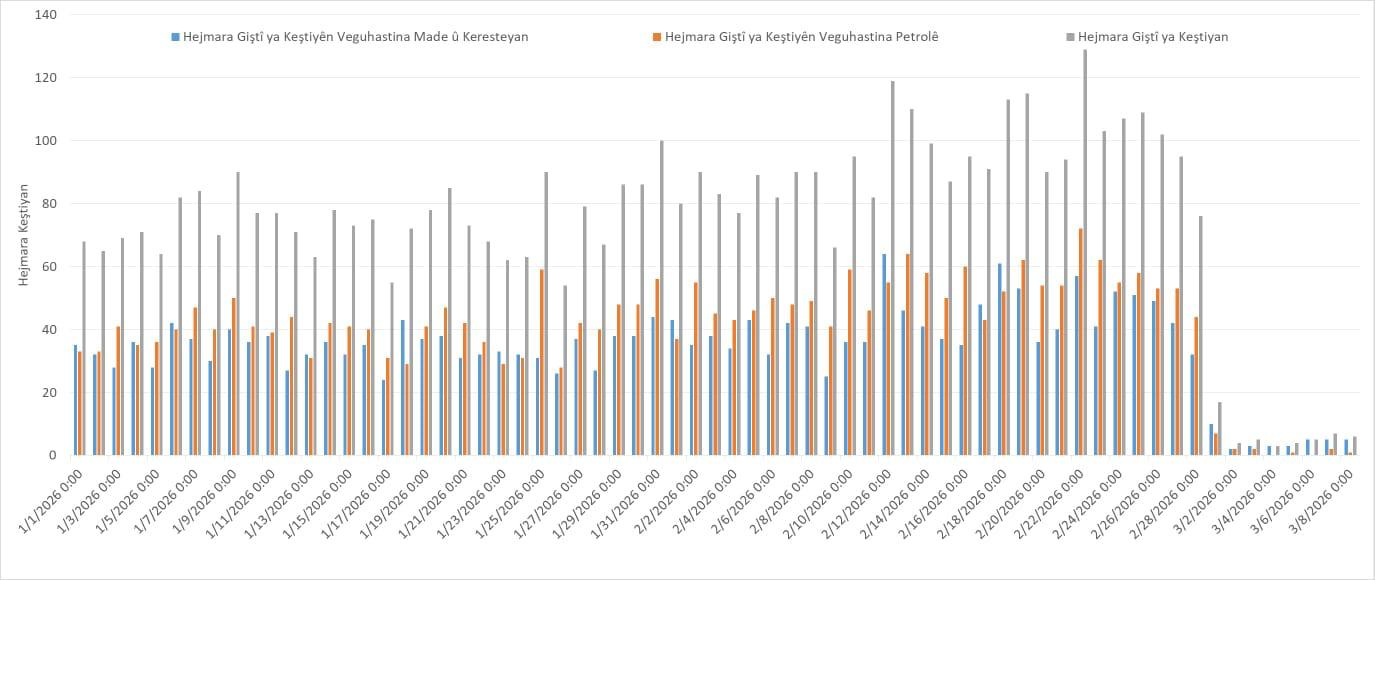Click the gray legend marker for Hejmara Giştî ya Keştiyan
1393x674 pixels.
coord(1070,37)
